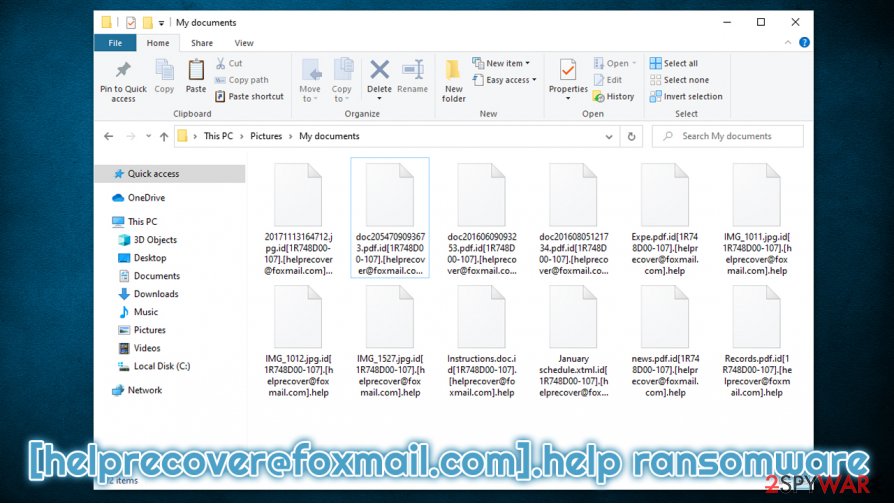Click the Properties checkmark icon in title bar
Image resolution: width=894 pixels, height=504 pixels.
point(131,23)
